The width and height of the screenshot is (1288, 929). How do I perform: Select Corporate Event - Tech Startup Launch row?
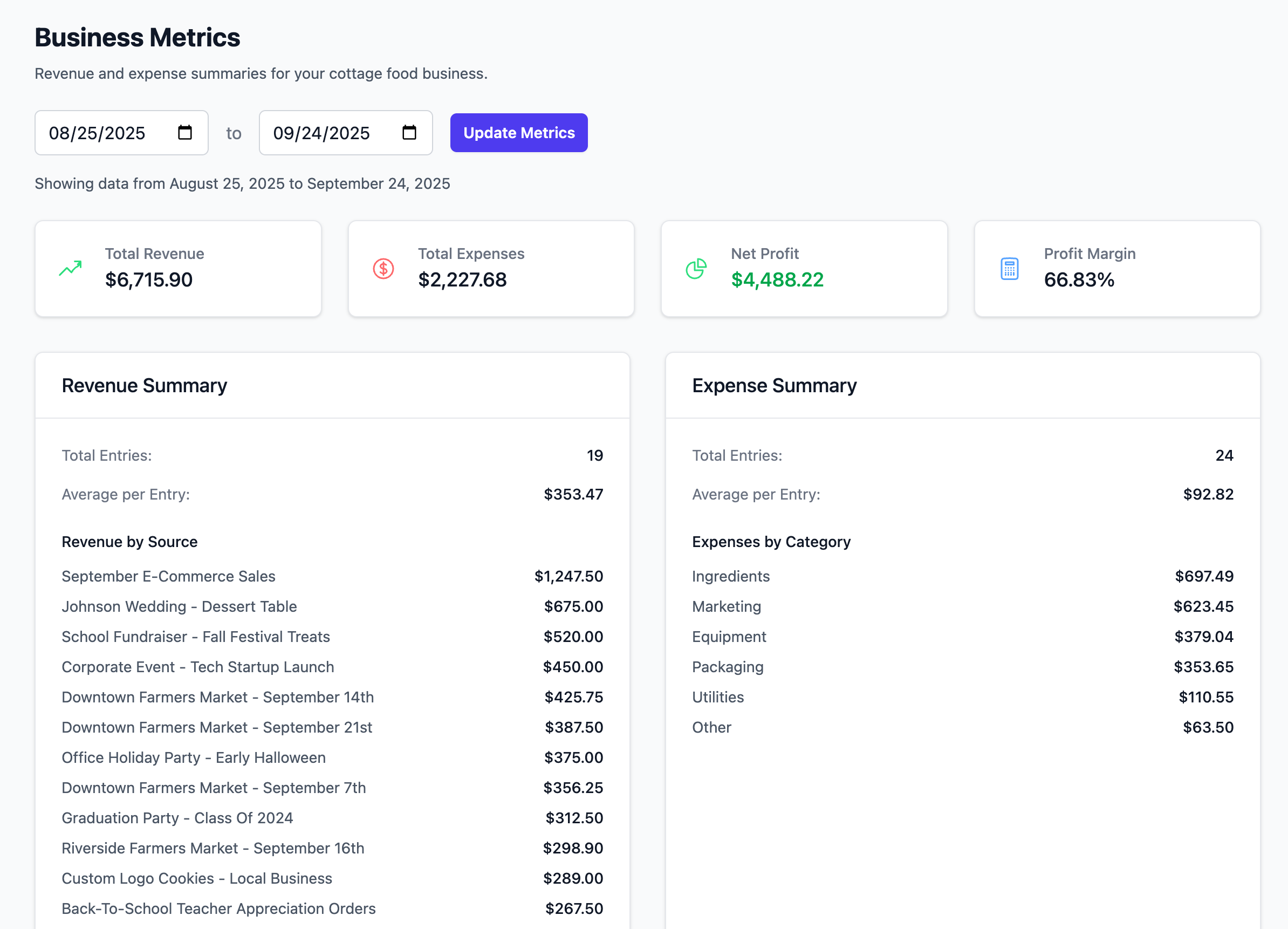(197, 667)
